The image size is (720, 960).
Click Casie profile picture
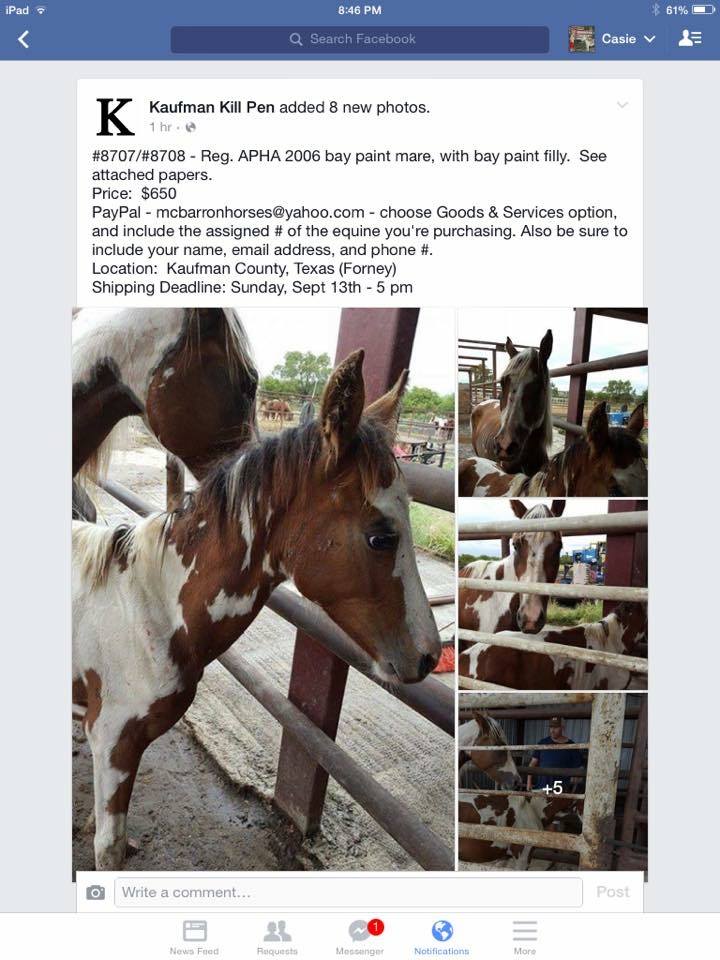point(581,39)
